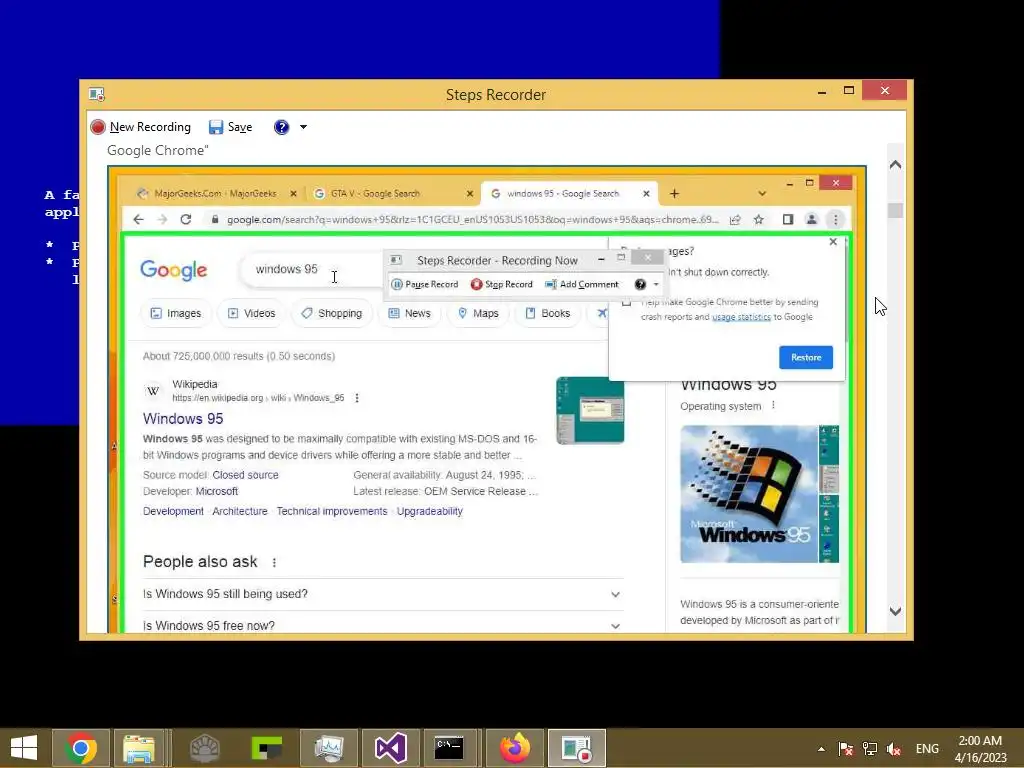
Task: Click the Steps Recorder scrollbar down arrow
Action: [895, 611]
